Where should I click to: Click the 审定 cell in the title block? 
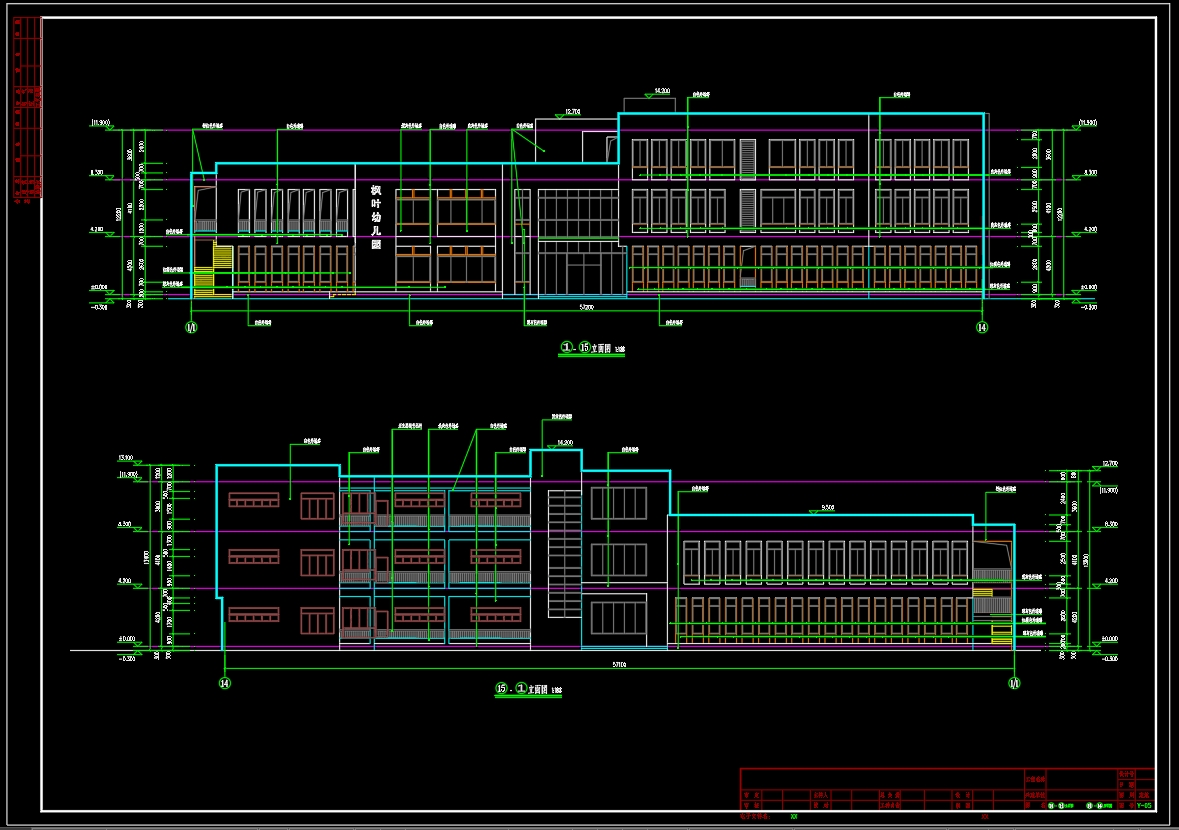click(751, 795)
